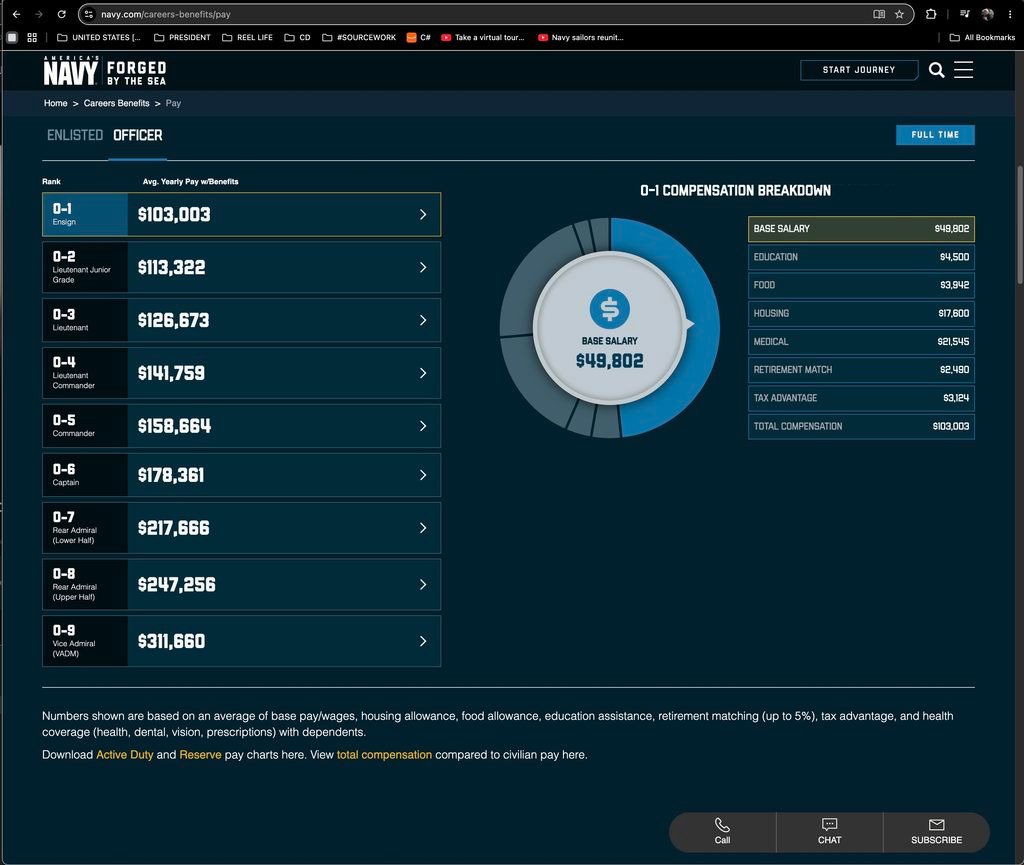This screenshot has width=1024, height=865.
Task: Open the All Bookmarks folder
Action: tap(982, 37)
